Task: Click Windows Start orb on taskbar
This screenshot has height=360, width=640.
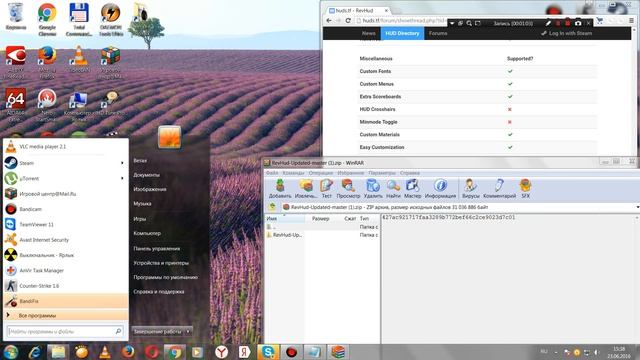Action: [11, 352]
